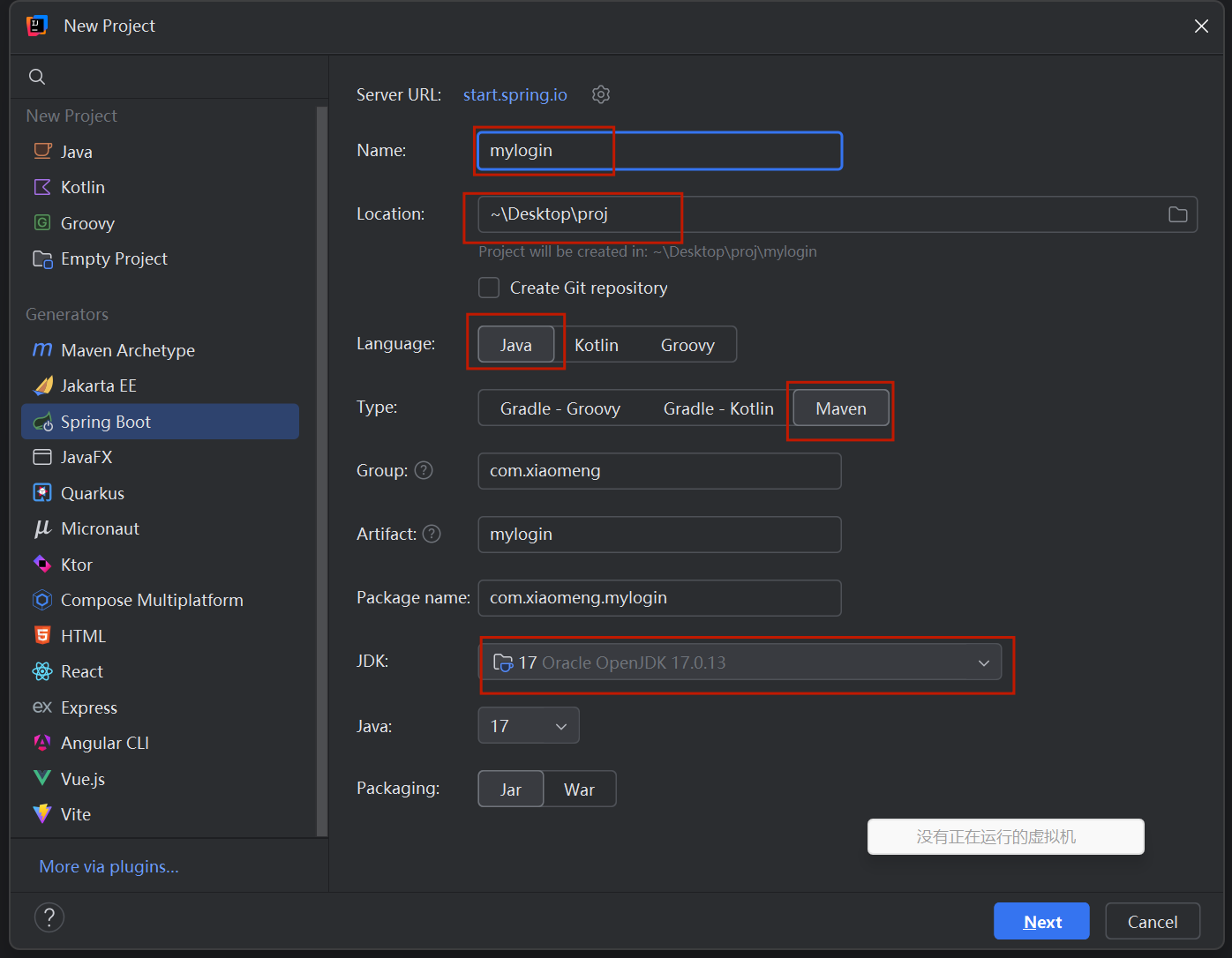
Task: Select the Kotlin new project icon
Action: 42,187
